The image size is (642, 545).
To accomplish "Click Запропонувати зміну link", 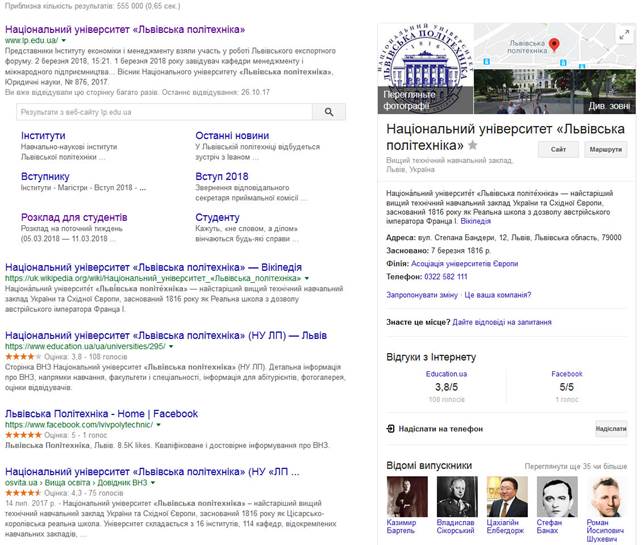I will (x=422, y=295).
